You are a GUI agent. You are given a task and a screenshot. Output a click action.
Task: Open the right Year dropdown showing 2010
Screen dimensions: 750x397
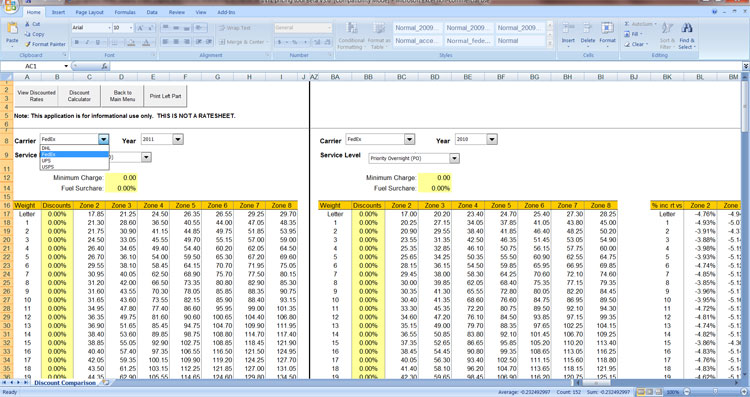click(492, 139)
